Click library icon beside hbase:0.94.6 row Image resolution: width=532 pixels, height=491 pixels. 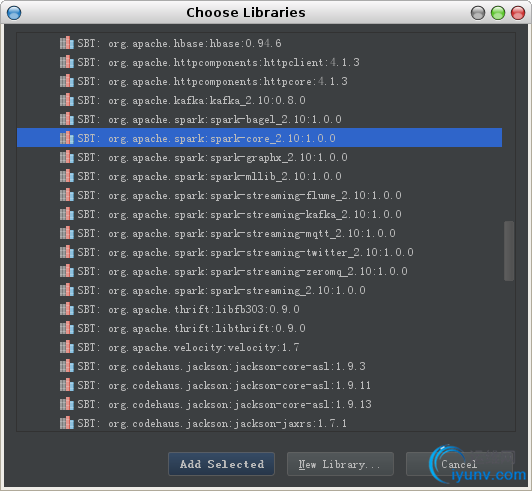point(66,43)
